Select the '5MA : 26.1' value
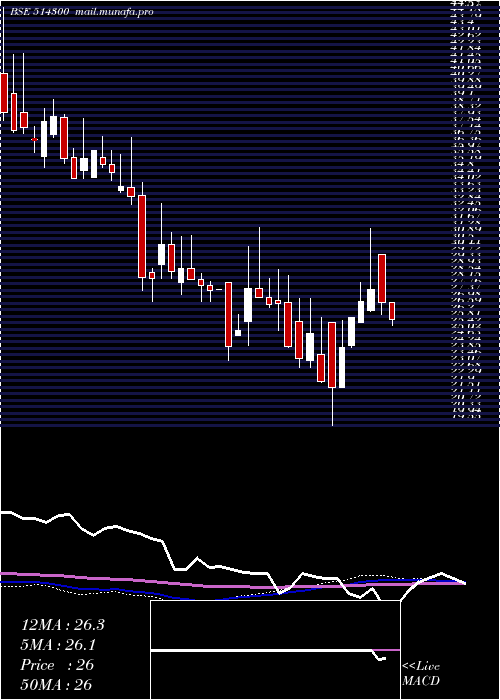The image size is (500, 700). pyautogui.click(x=59, y=645)
